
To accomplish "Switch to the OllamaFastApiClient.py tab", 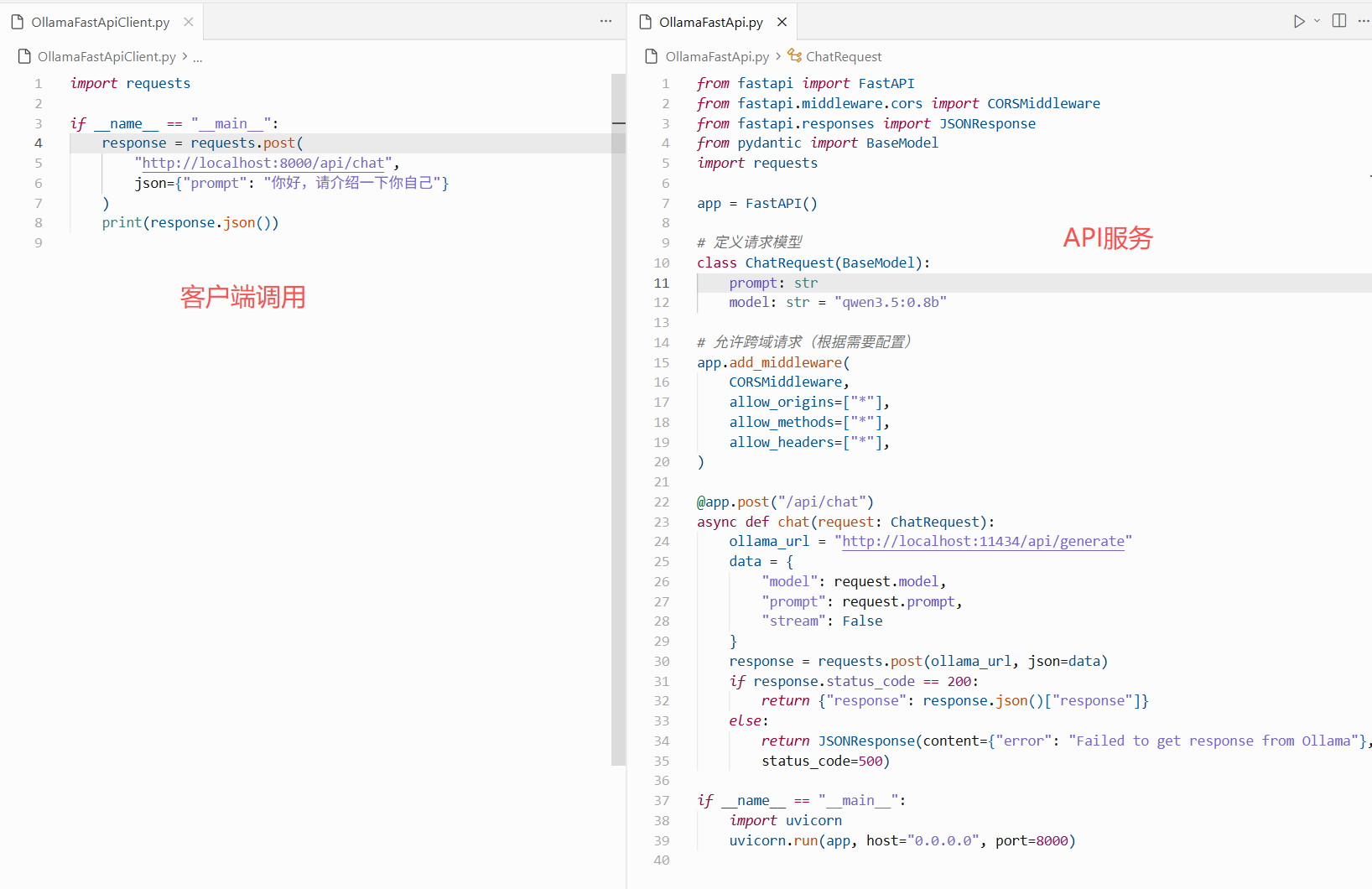I will pyautogui.click(x=100, y=22).
